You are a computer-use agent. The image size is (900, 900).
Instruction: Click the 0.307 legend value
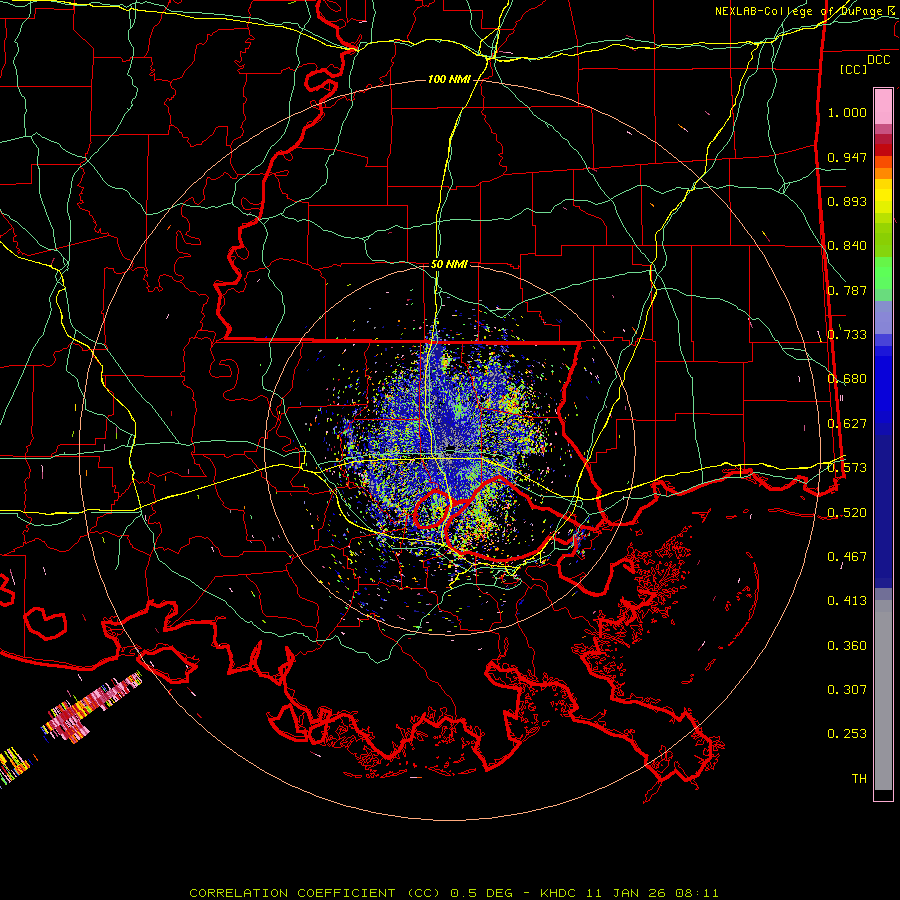(x=847, y=690)
